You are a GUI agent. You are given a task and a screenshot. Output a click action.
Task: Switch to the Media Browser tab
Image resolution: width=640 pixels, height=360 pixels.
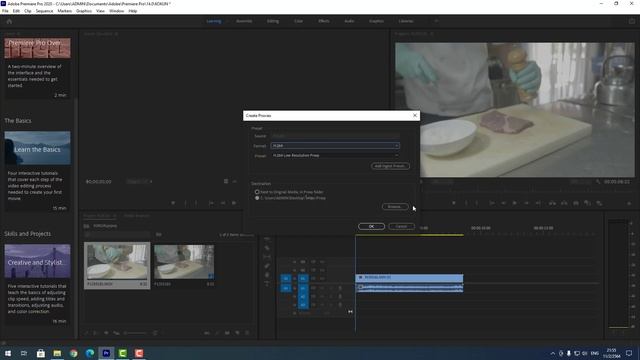pyautogui.click(x=137, y=216)
